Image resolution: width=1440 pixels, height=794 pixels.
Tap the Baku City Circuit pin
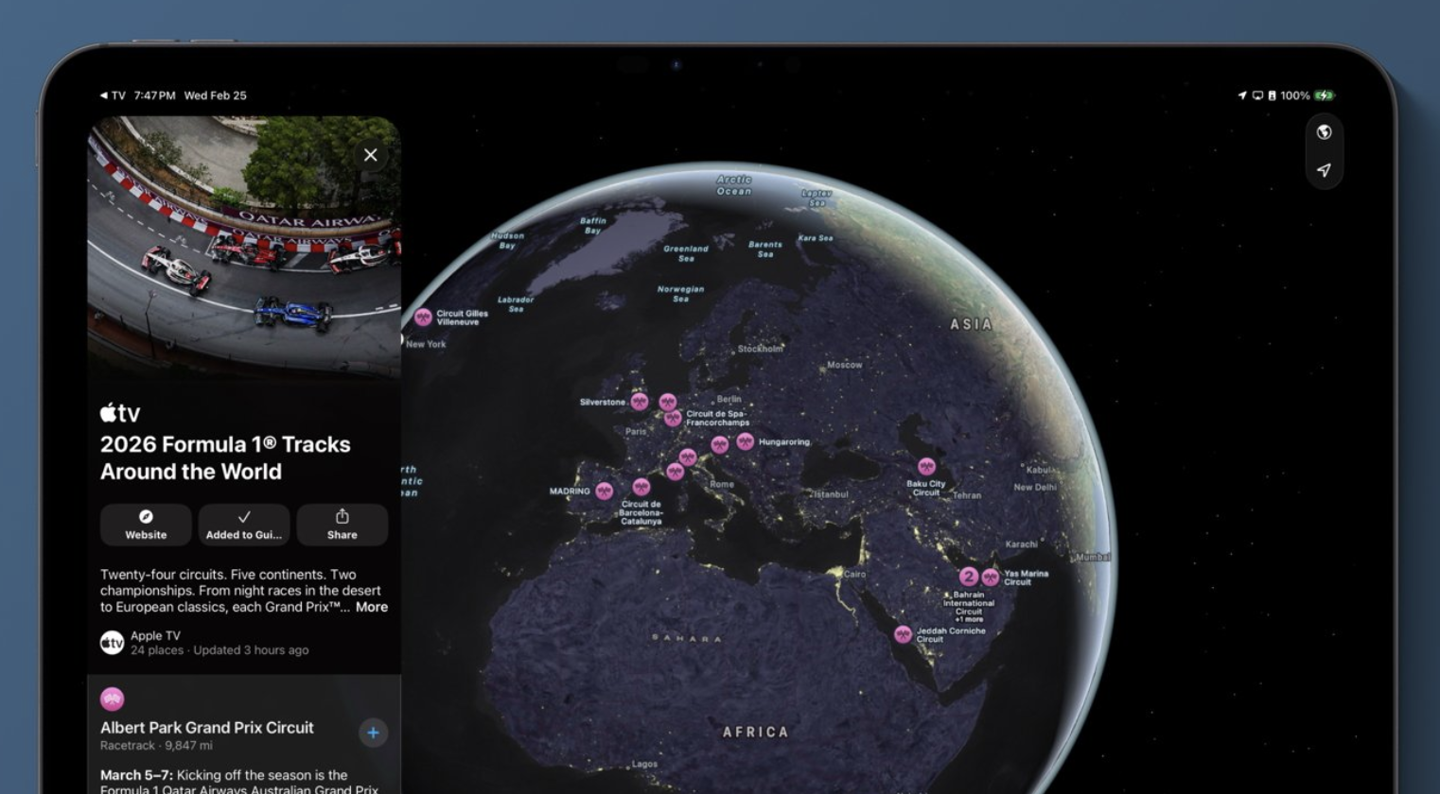click(x=926, y=467)
